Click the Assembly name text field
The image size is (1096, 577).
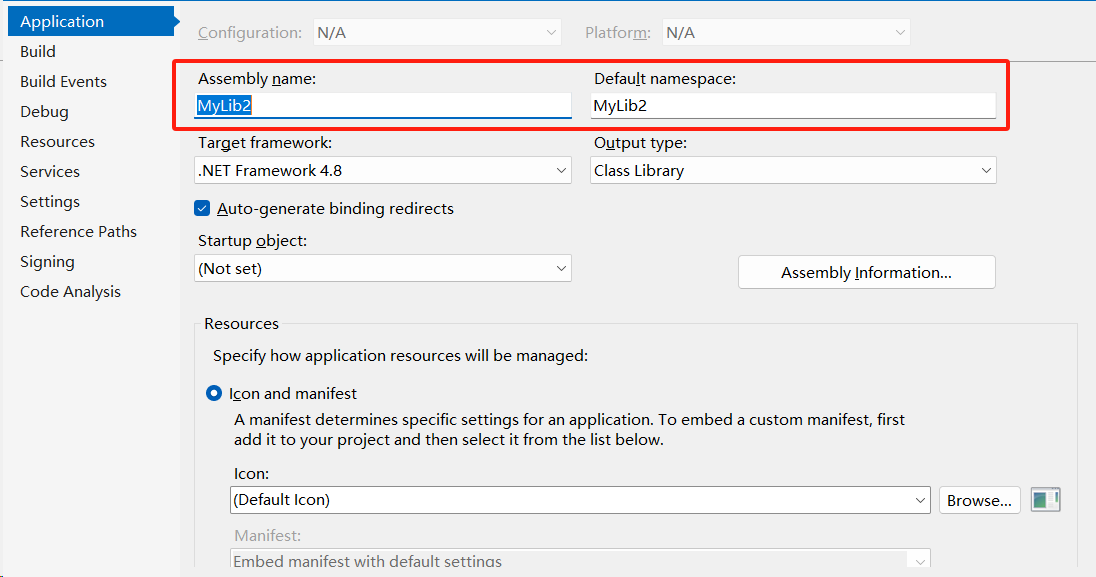382,106
